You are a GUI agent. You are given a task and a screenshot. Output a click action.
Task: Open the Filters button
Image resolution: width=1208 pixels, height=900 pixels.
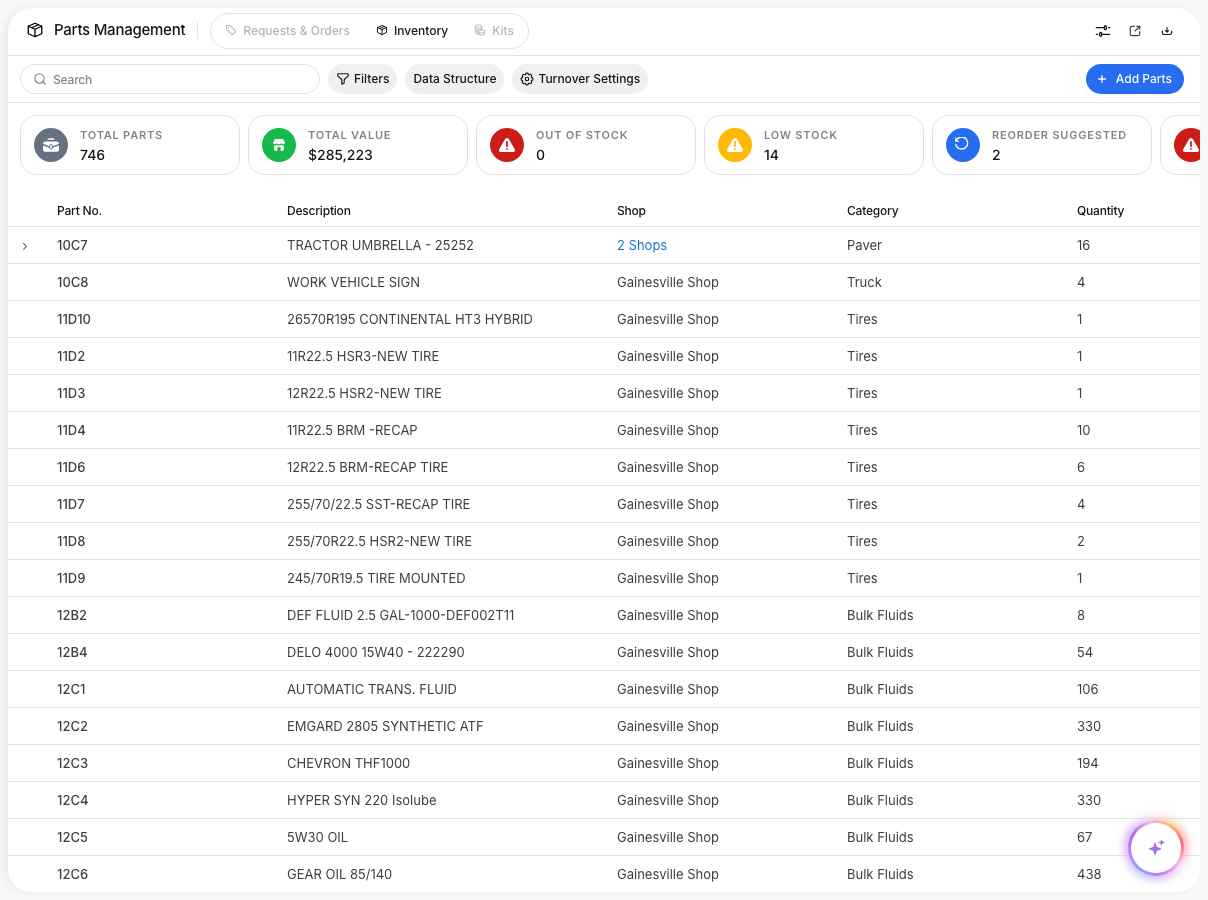(363, 79)
